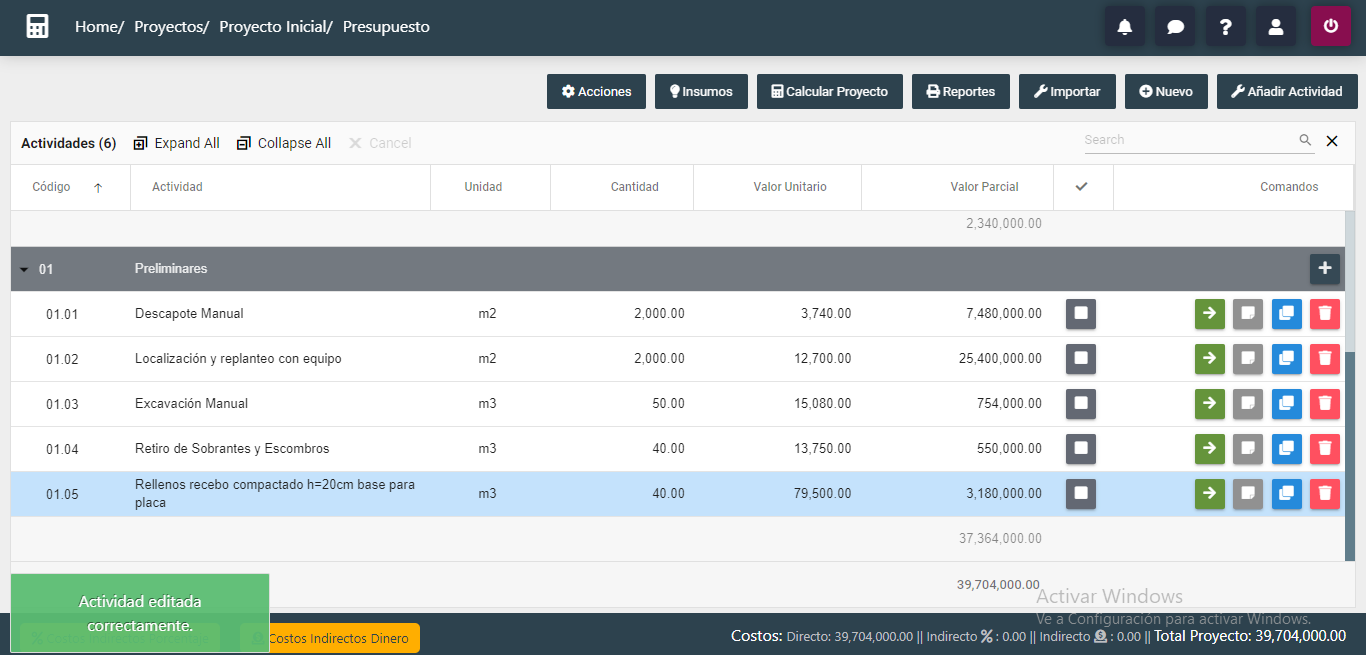The height and width of the screenshot is (655, 1366).
Task: Open the user profile icon
Action: click(1275, 27)
